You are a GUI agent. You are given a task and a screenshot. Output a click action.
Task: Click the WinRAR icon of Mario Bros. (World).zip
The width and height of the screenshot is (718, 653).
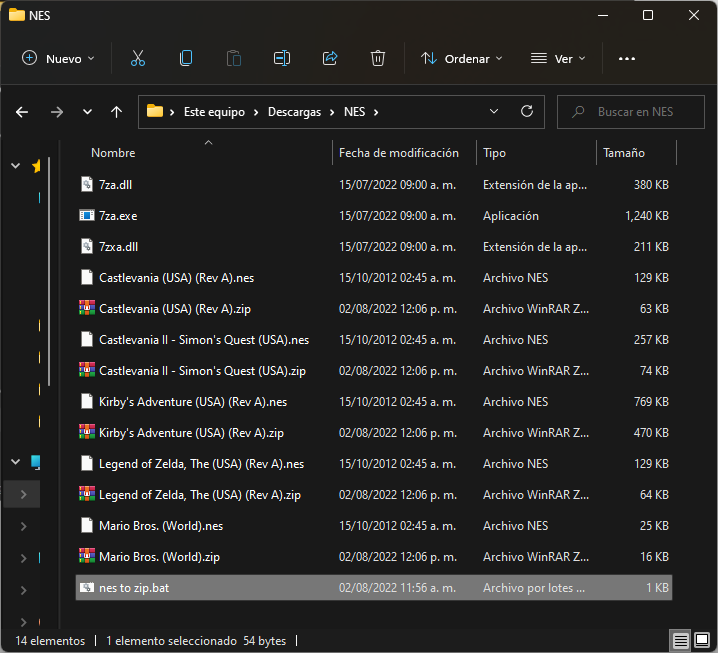87,556
